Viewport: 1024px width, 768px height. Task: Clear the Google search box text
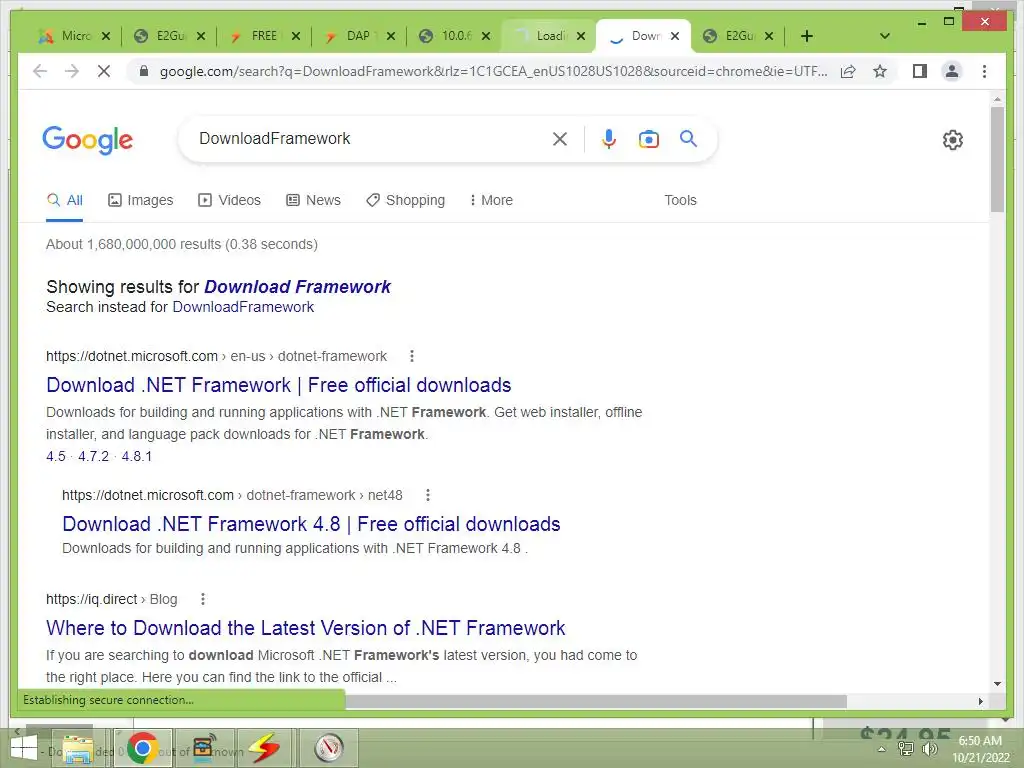[560, 138]
